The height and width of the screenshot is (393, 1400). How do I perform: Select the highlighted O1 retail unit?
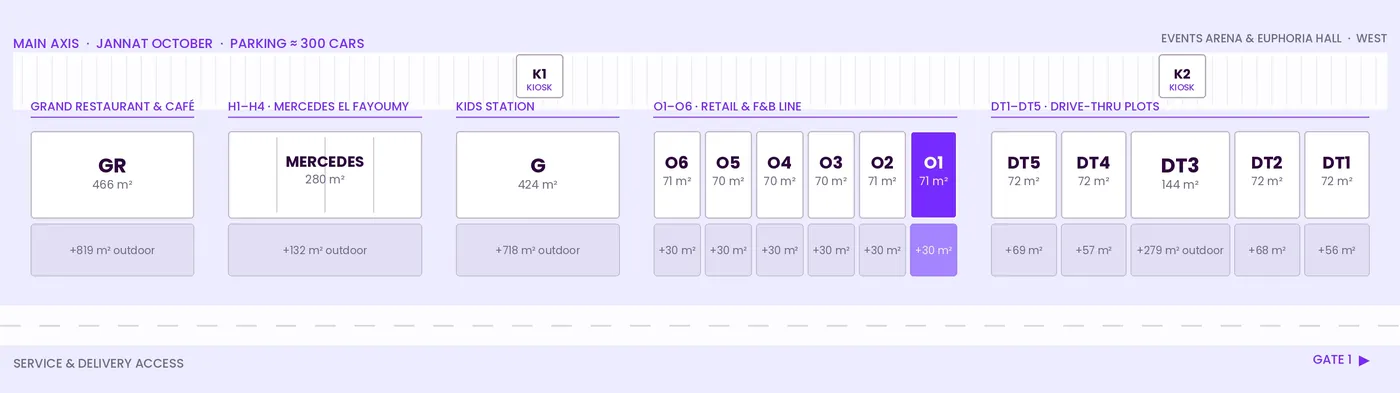[933, 175]
